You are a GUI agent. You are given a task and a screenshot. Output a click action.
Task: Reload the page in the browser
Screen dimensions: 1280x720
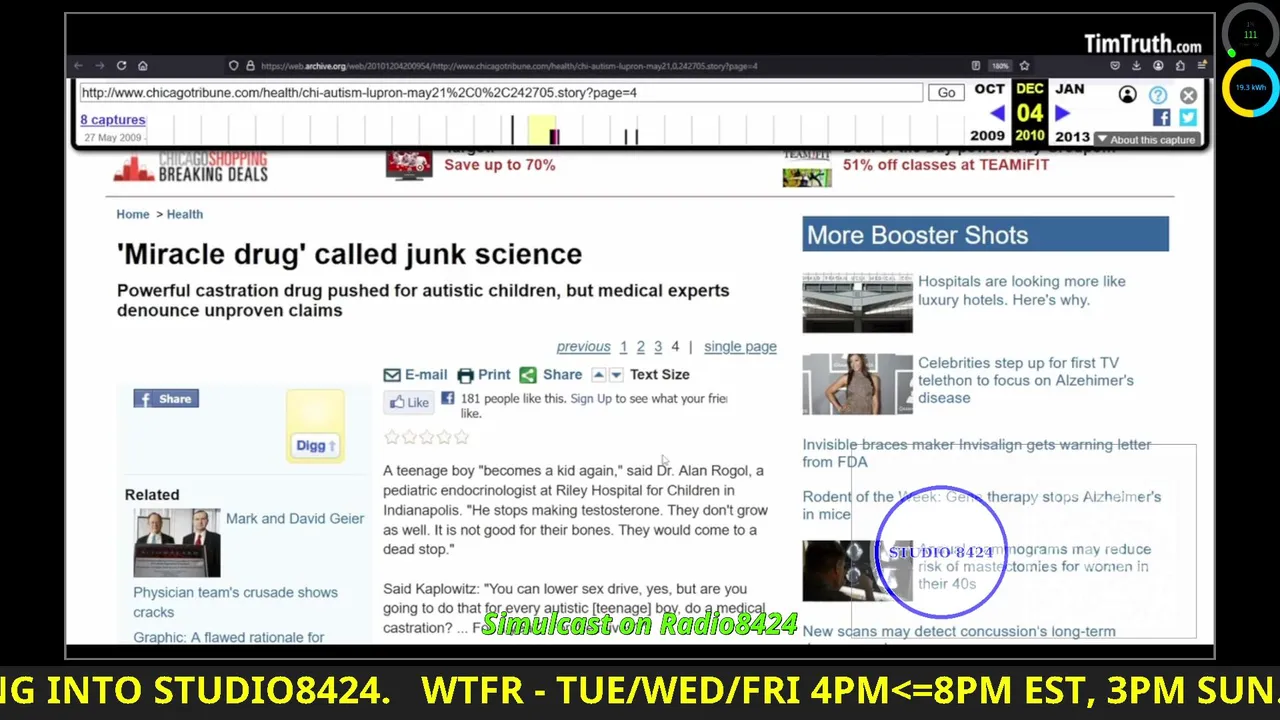pyautogui.click(x=121, y=66)
